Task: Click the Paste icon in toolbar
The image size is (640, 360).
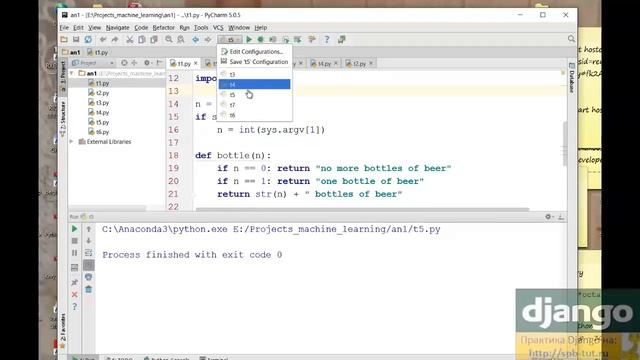Action: [x=154, y=40]
